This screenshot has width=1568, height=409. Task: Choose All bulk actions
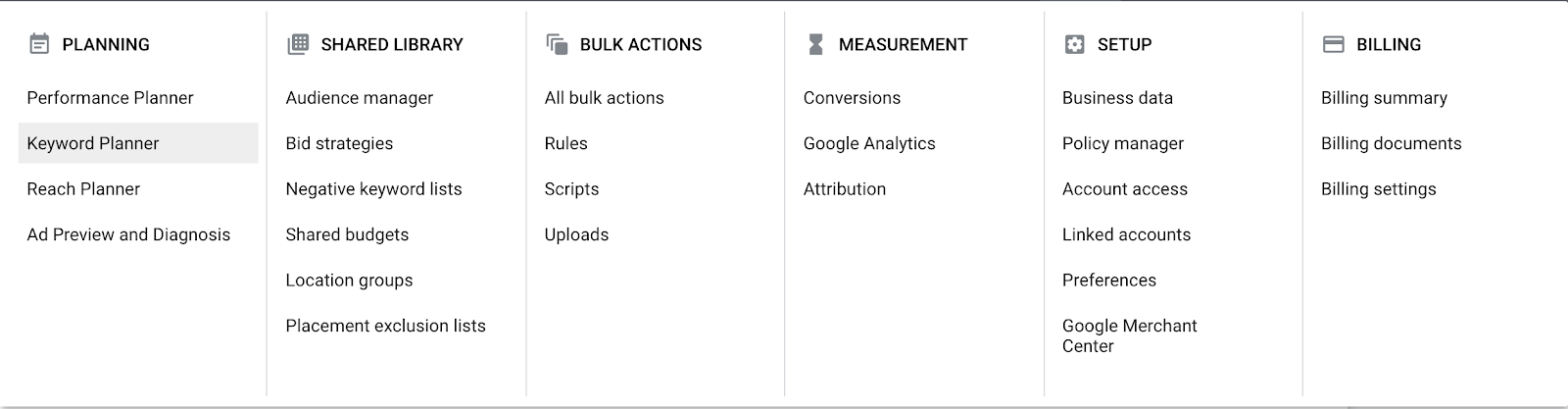(604, 98)
